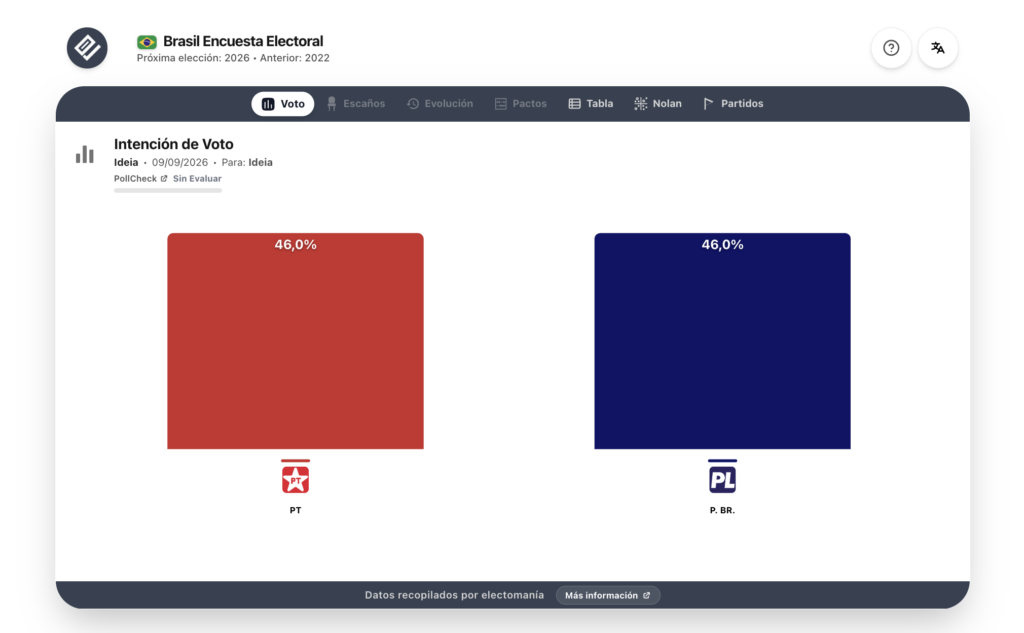Click the bar chart icon beside Intención de Voto
The image size is (1024, 633).
(84, 154)
